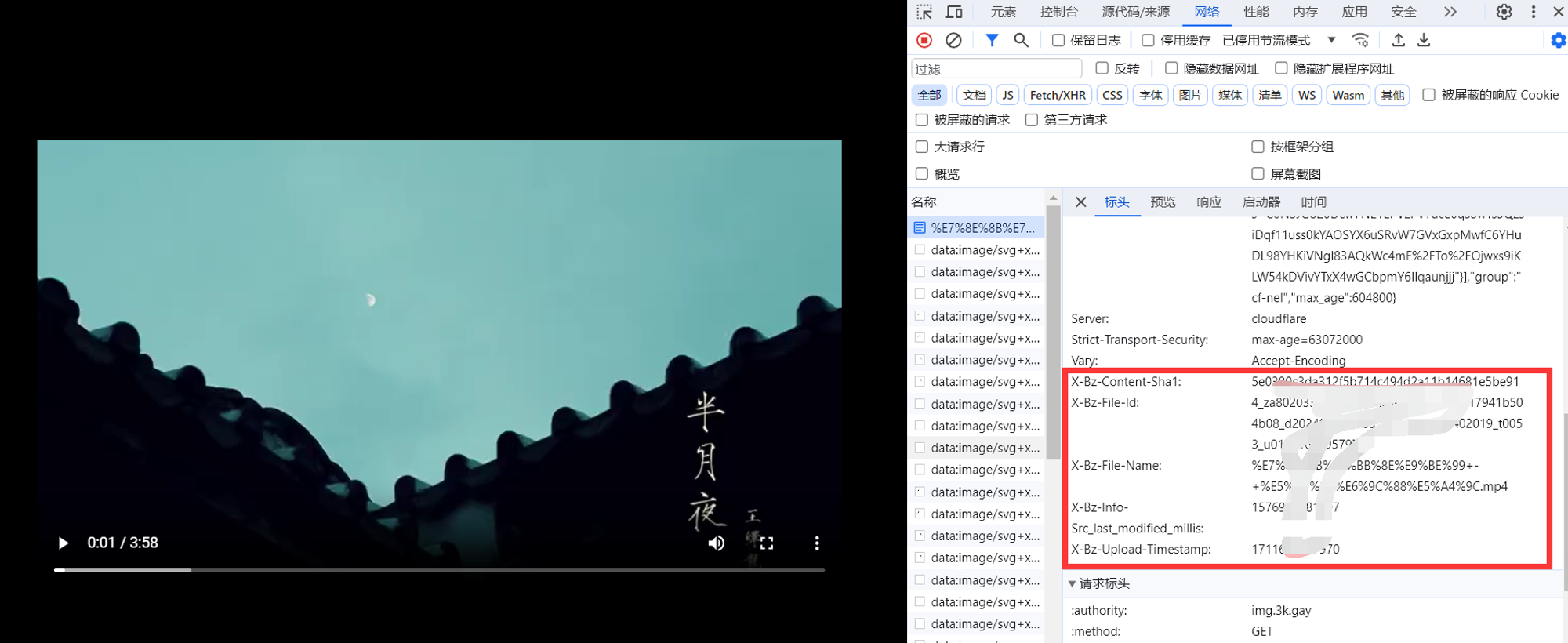Toggle device toolbar icon in DevTools
The image size is (1568, 643).
click(954, 12)
